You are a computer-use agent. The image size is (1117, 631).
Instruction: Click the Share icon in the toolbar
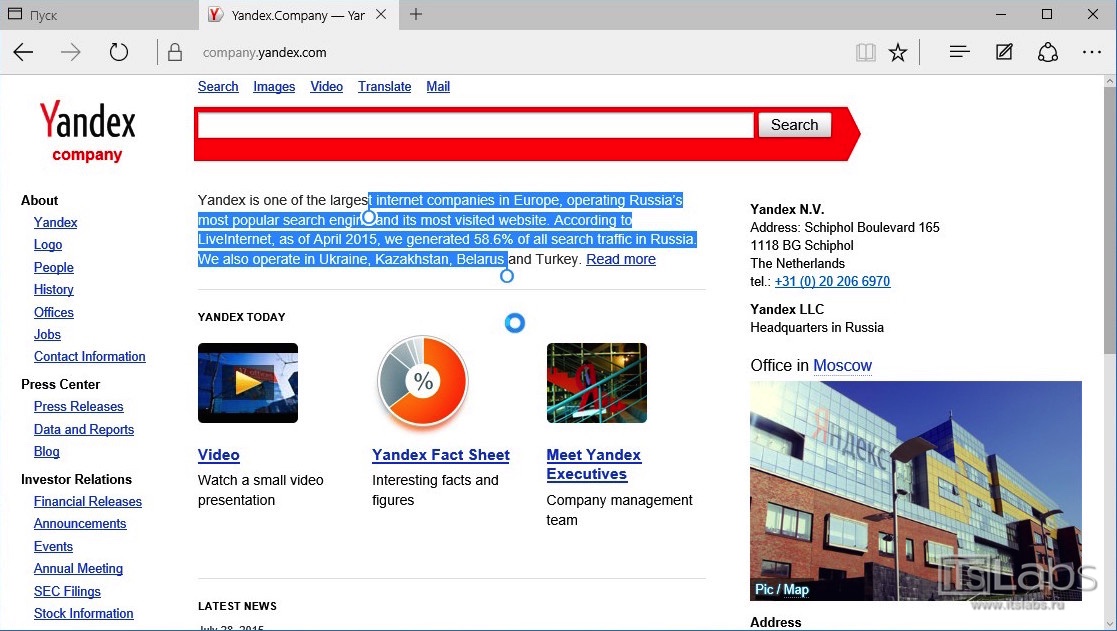coord(1047,52)
